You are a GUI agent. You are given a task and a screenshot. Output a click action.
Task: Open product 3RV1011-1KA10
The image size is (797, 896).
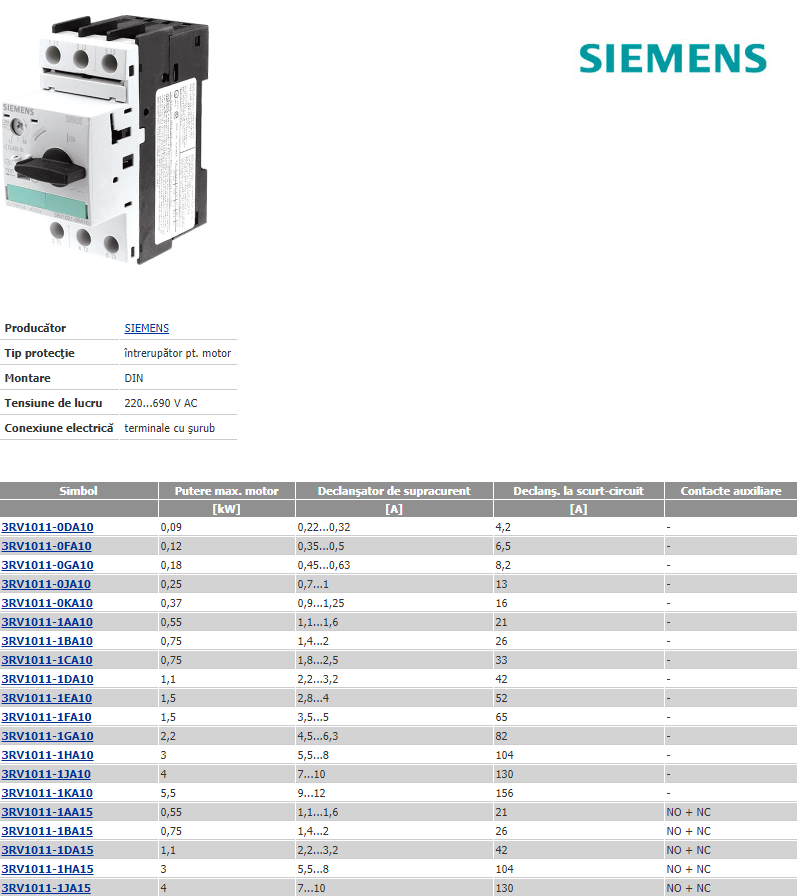pos(47,793)
